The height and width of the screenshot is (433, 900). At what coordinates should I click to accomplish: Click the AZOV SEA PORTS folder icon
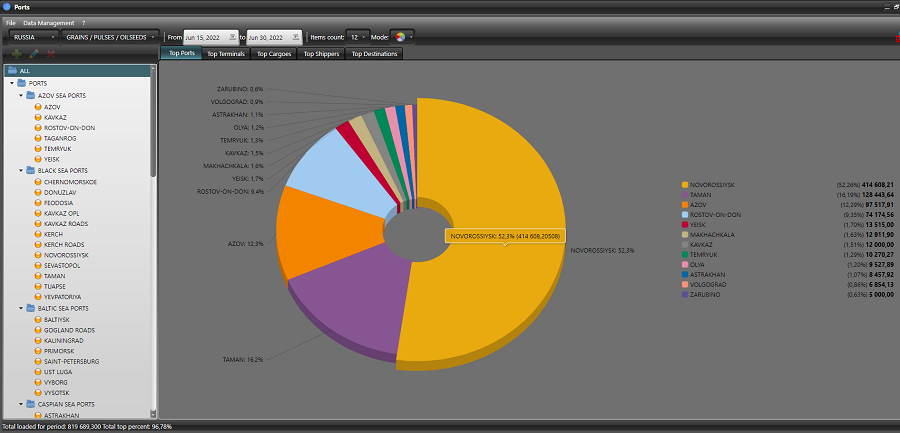click(x=30, y=95)
